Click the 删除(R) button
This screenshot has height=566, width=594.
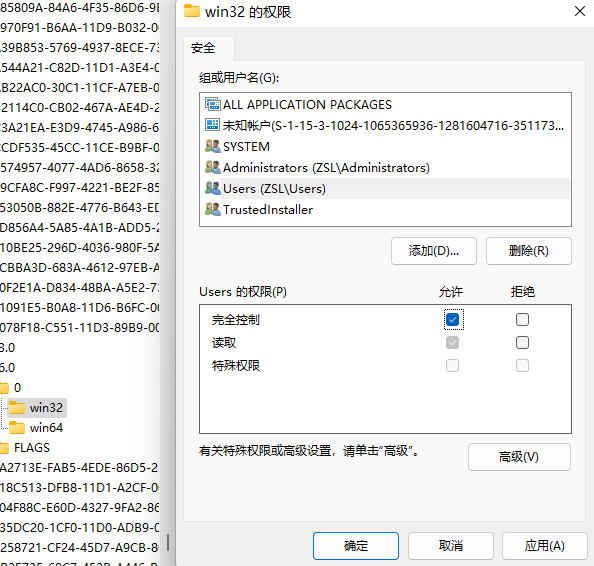tap(528, 251)
